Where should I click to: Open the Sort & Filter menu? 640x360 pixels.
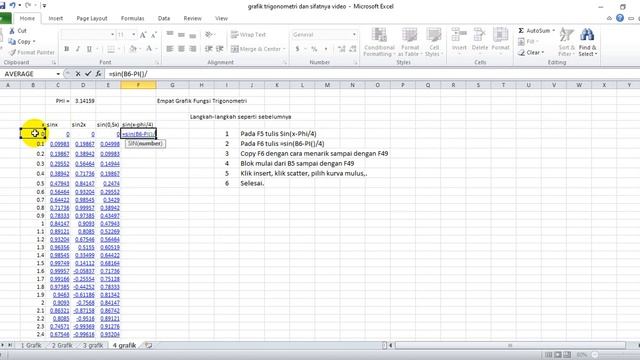566,42
